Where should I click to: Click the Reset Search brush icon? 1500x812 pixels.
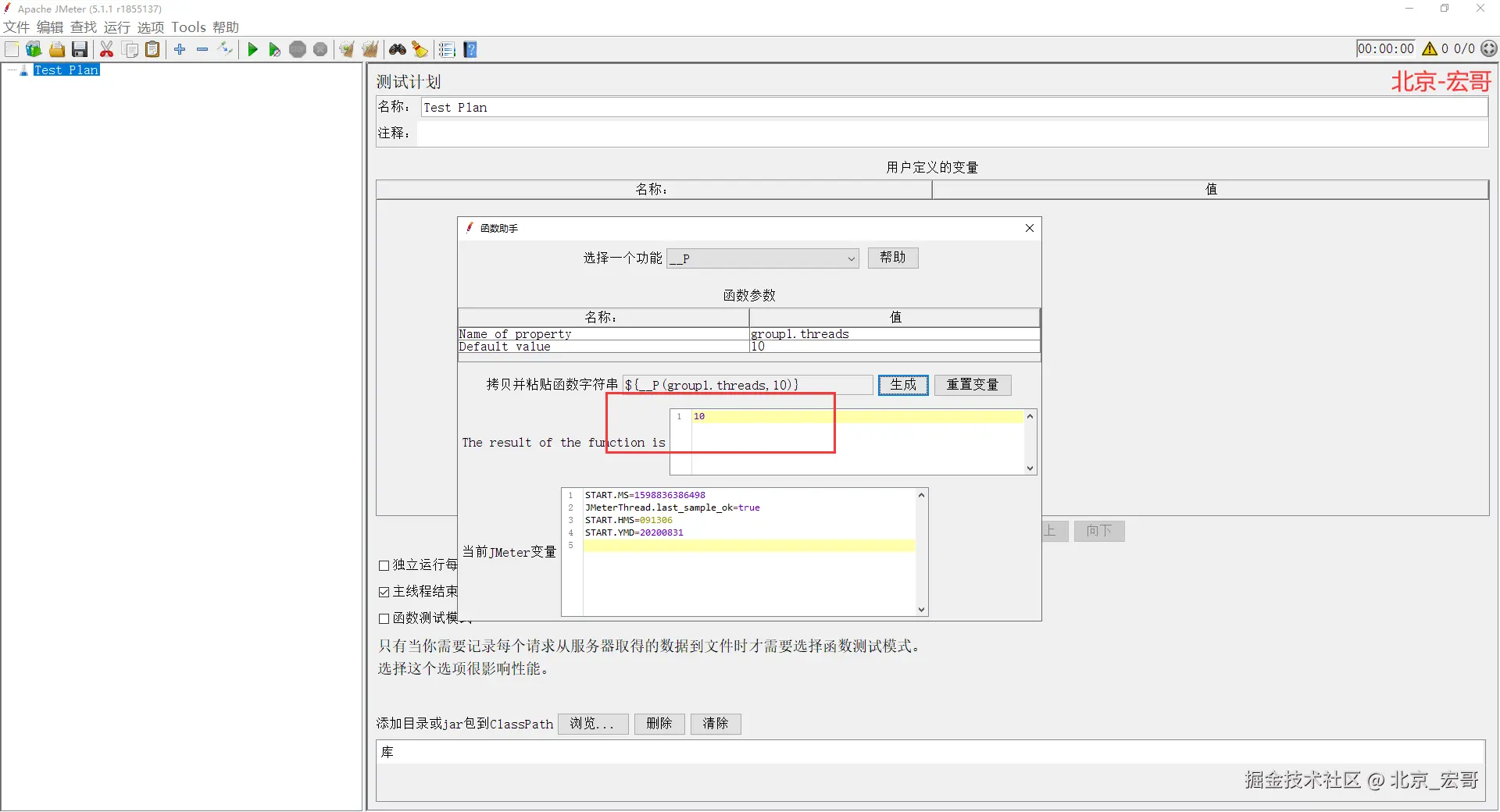tap(420, 49)
